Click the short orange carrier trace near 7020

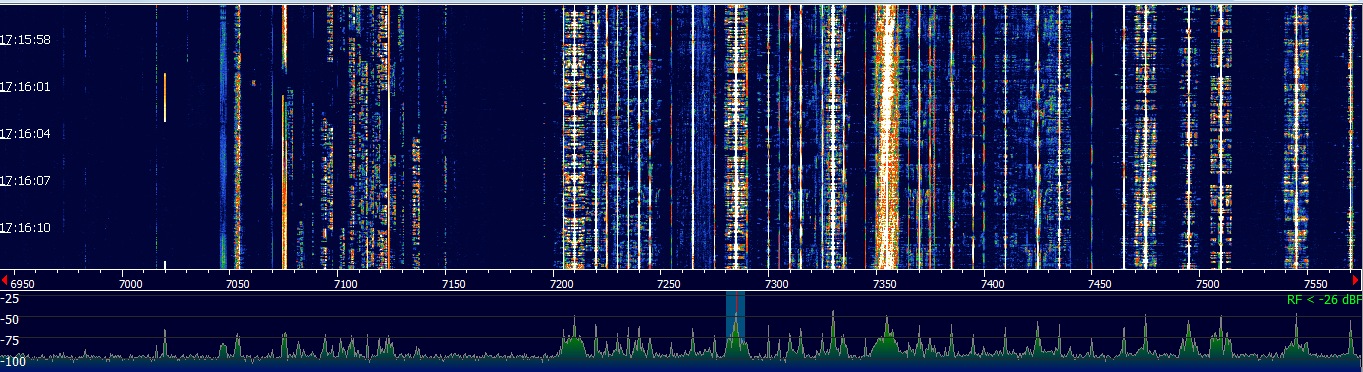click(x=165, y=97)
